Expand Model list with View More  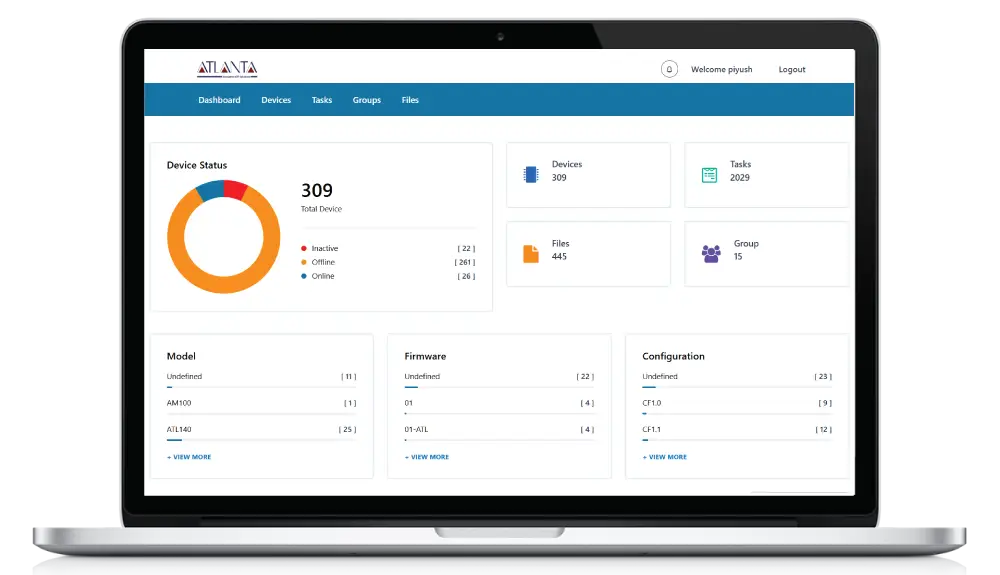point(189,457)
